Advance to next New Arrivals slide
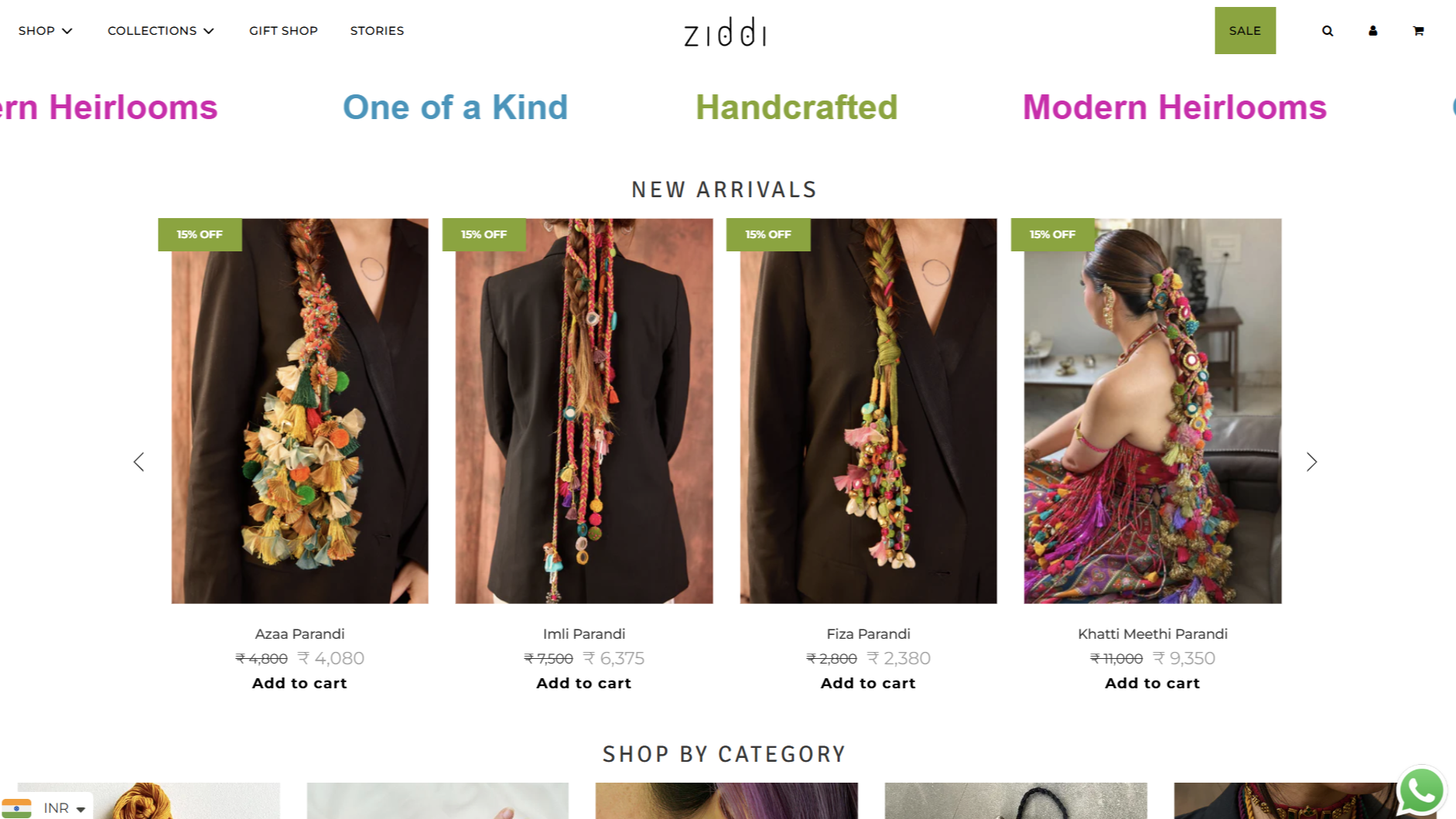This screenshot has height=819, width=1456. click(1311, 462)
